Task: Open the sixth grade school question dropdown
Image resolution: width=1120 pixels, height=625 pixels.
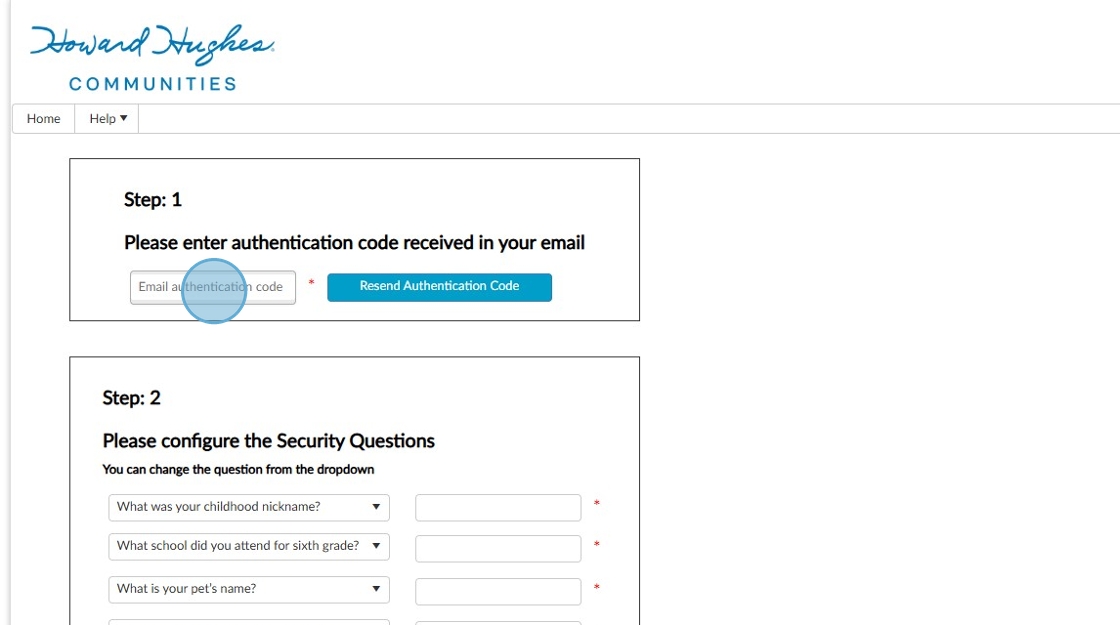Action: 248,546
